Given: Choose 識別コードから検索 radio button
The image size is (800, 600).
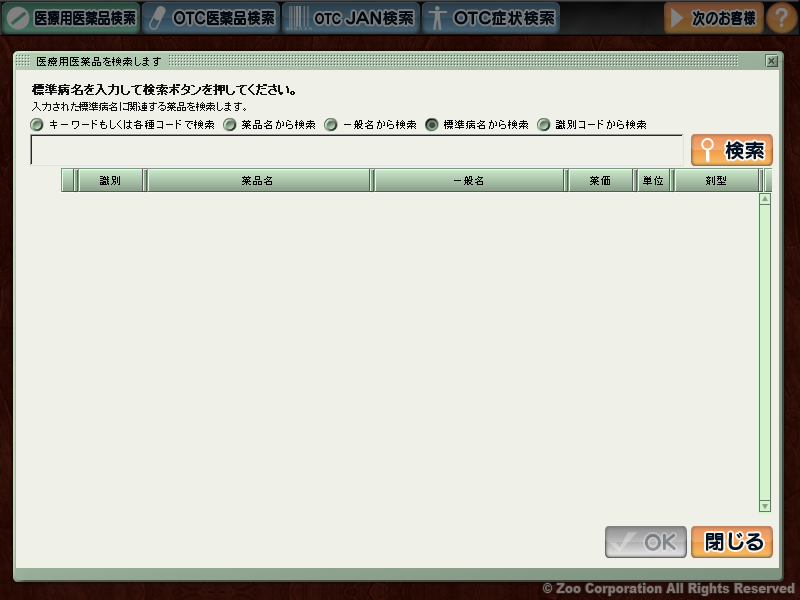Looking at the screenshot, I should coord(544,124).
